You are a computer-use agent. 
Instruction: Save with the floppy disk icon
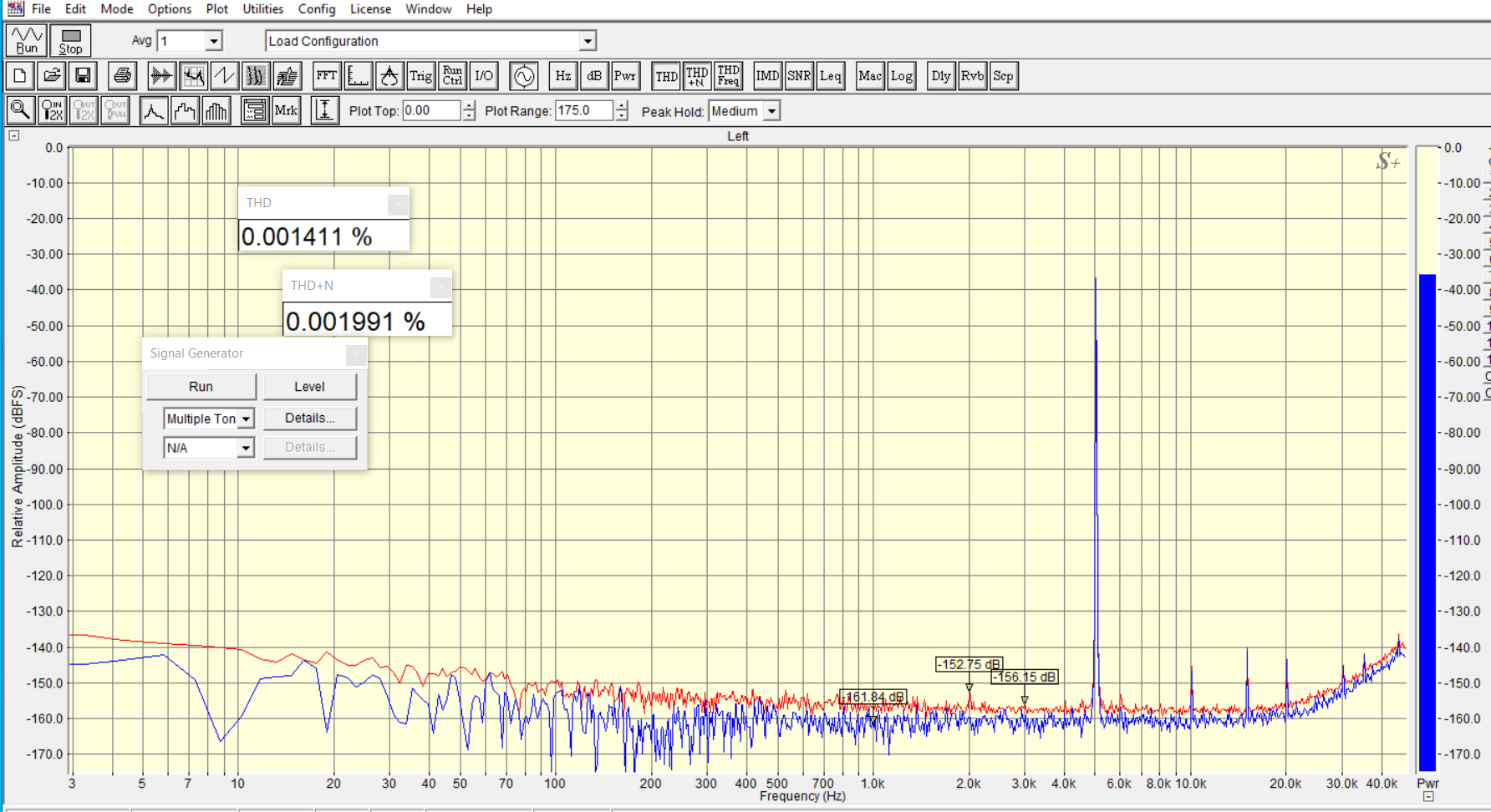point(83,76)
